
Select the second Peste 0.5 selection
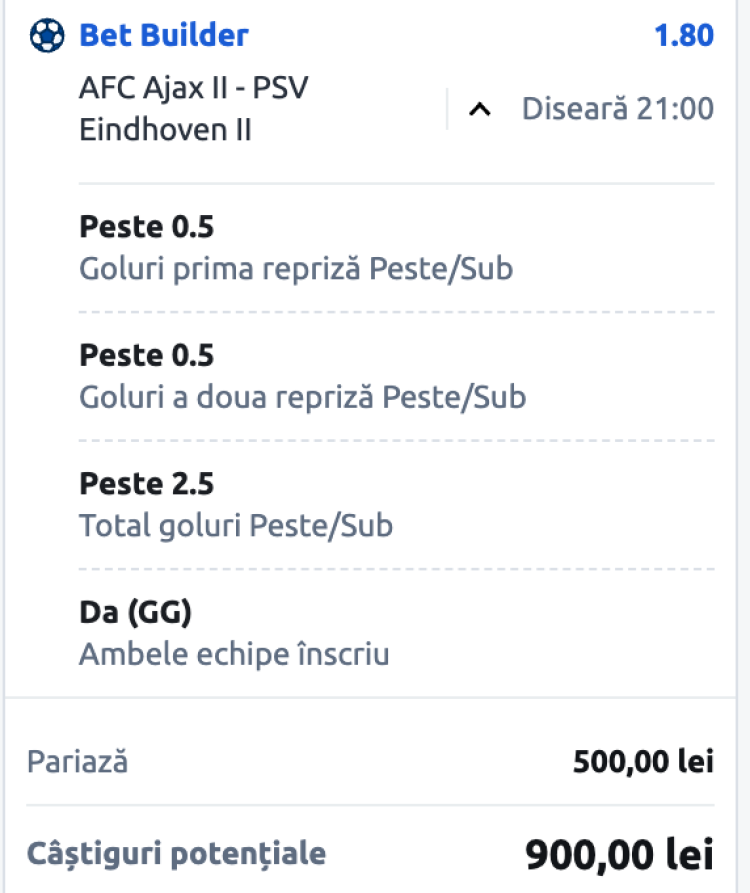146,355
